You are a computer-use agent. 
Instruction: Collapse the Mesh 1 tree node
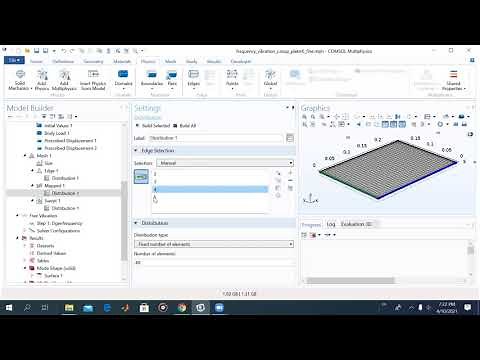25,156
